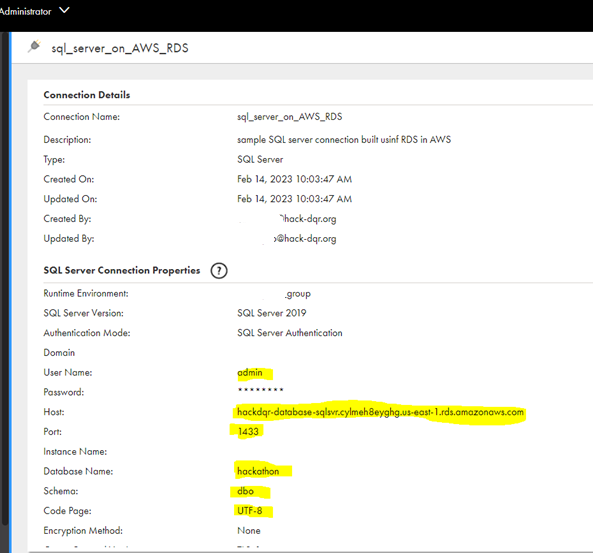Open help icon for SQL Server Connection Properties
Viewport: 594px width, 553px height.
tap(219, 270)
